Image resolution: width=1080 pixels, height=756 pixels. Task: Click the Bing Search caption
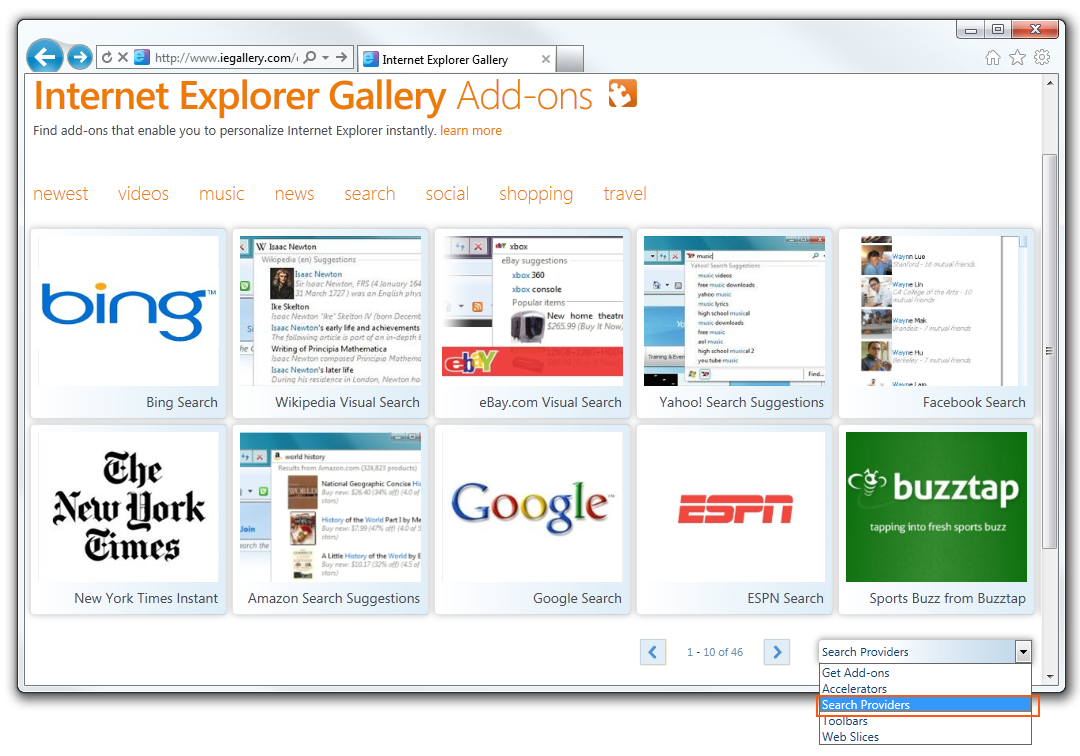click(x=182, y=403)
